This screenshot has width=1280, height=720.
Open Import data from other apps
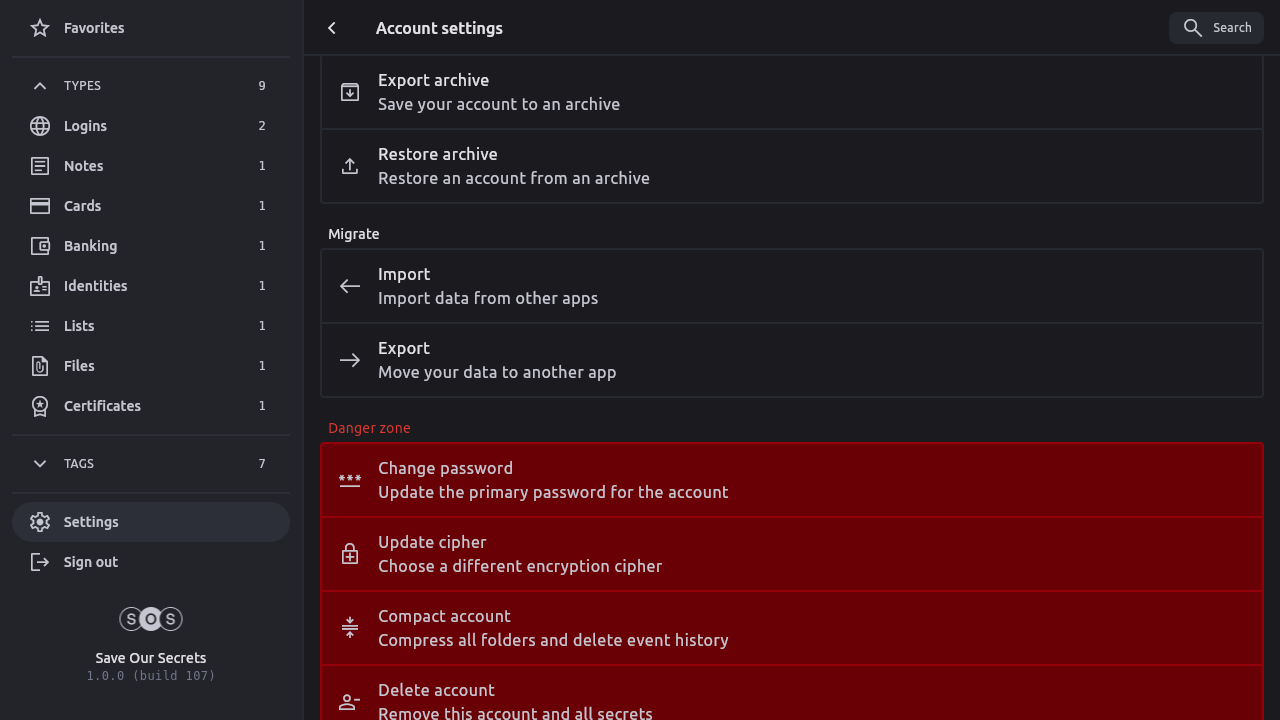(x=791, y=286)
